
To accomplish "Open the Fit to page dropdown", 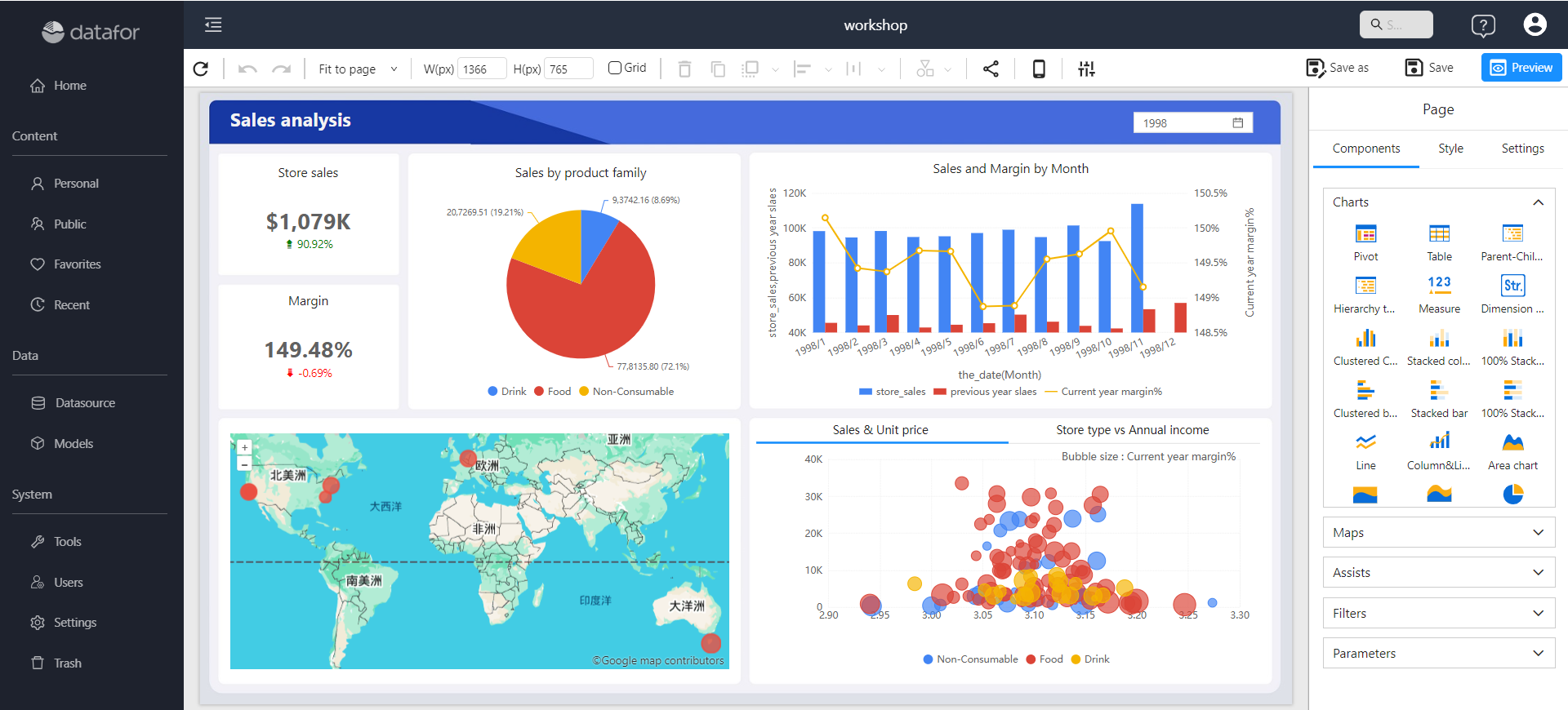I will tap(358, 69).
